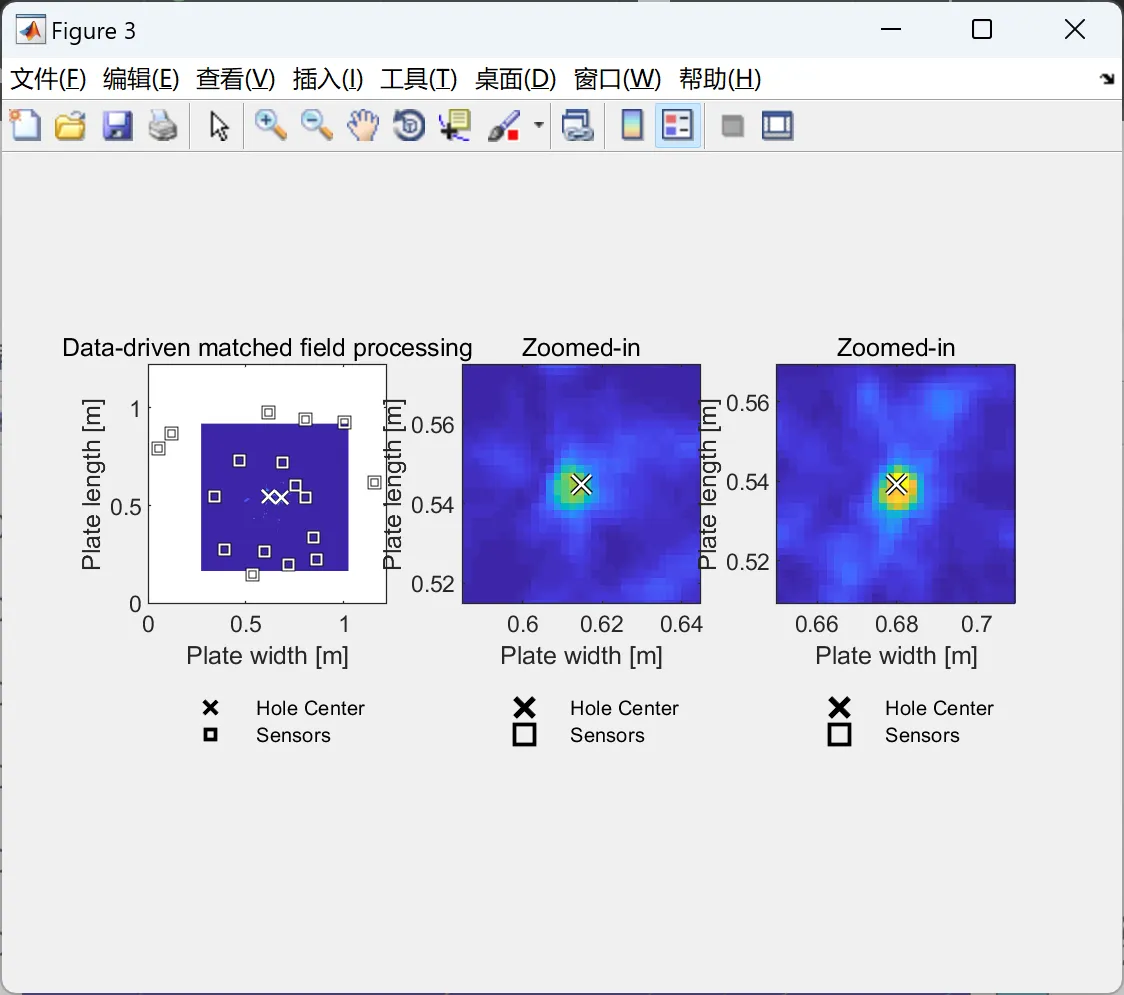The height and width of the screenshot is (995, 1124).
Task: Enable the Data Cursor tool
Action: coord(455,126)
